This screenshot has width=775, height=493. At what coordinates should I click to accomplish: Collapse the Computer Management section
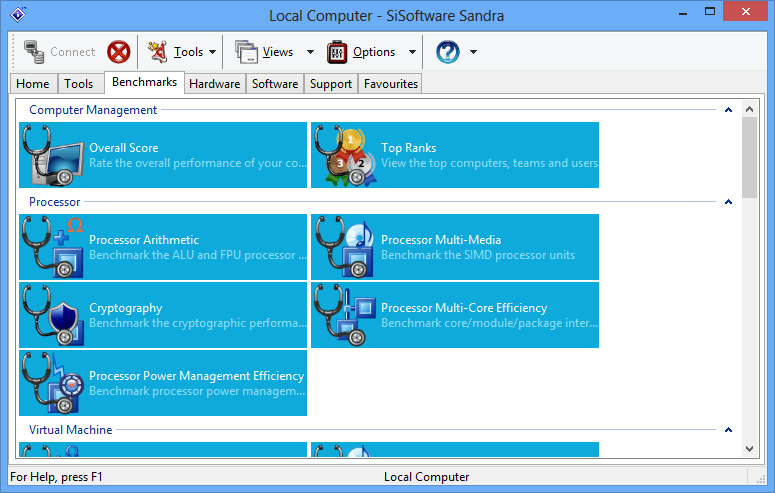point(728,110)
